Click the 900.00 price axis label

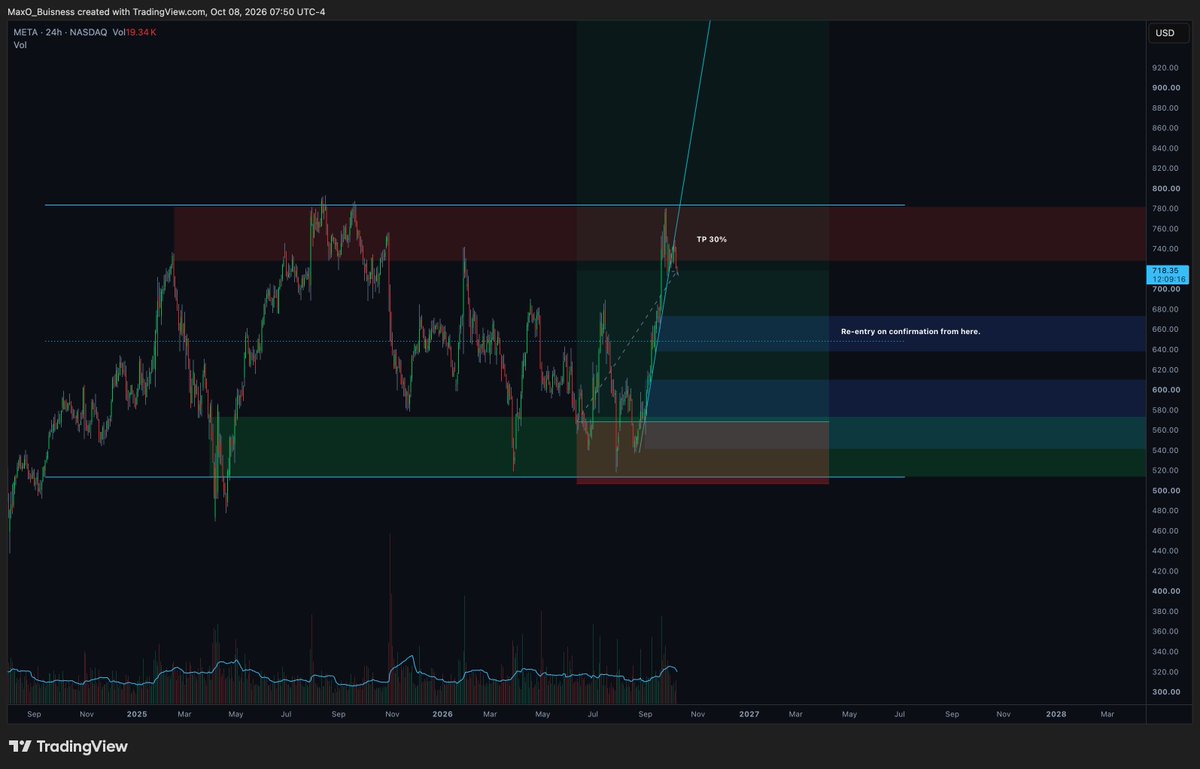(x=1165, y=88)
